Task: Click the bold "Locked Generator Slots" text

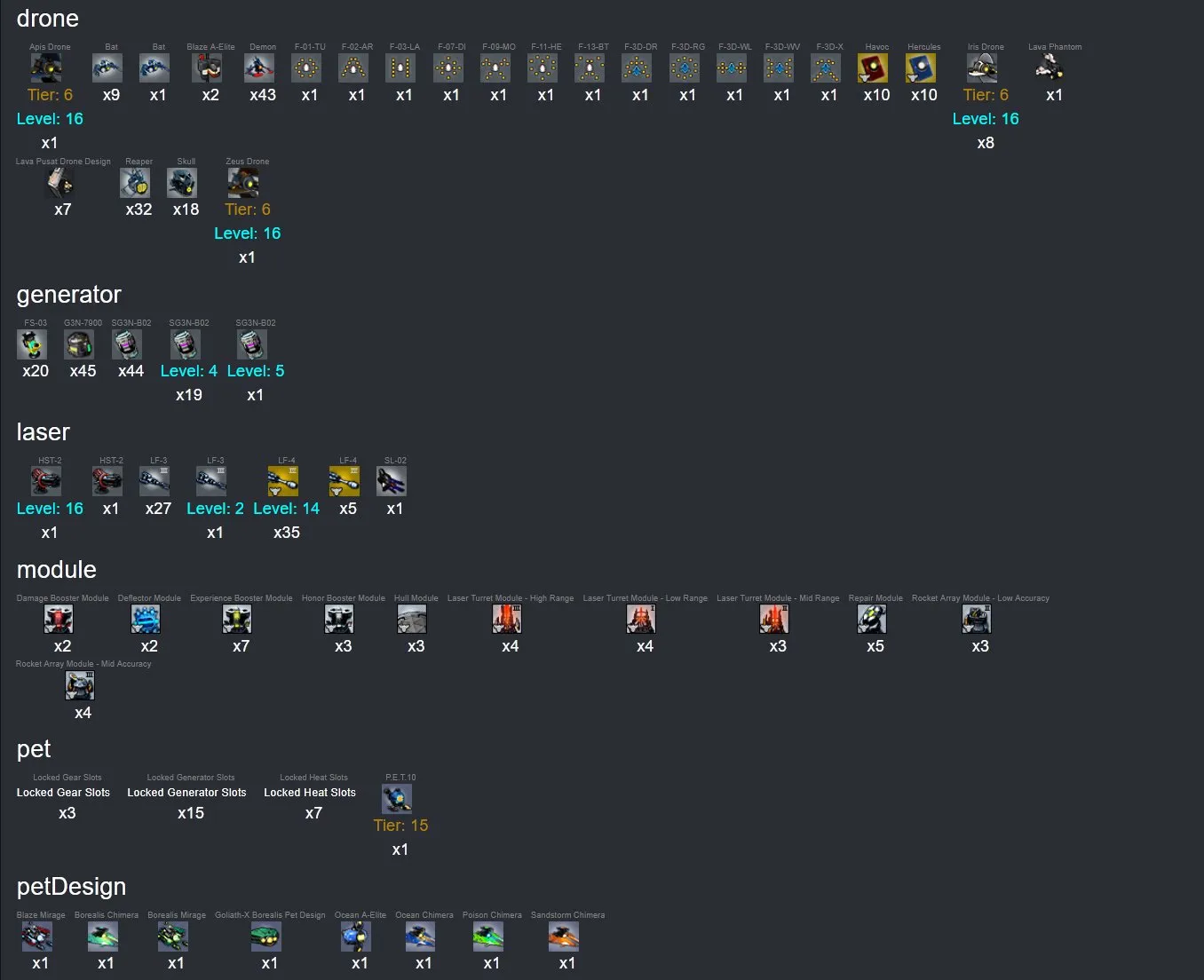Action: (186, 793)
